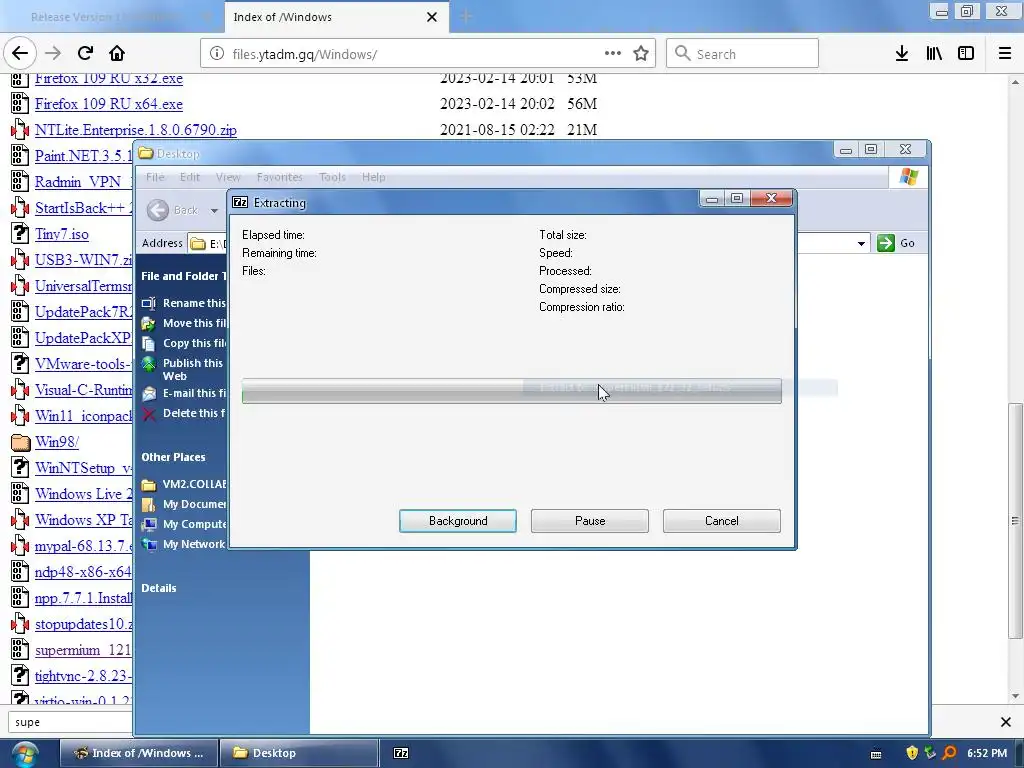Click the 7-Zip icon in the taskbar
Screen dimensions: 1024x768
(401, 753)
